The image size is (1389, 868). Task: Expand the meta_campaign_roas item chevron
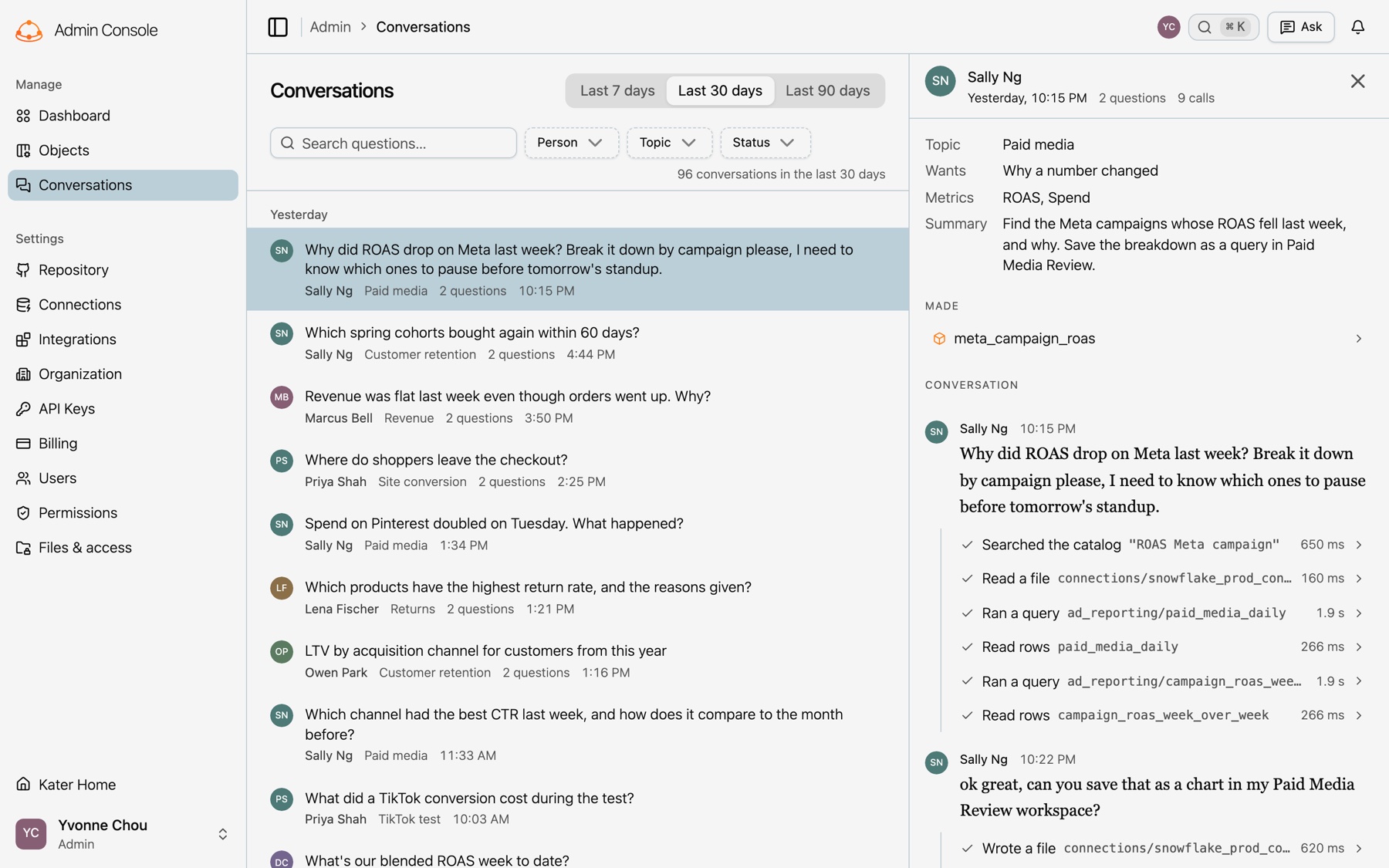1358,339
